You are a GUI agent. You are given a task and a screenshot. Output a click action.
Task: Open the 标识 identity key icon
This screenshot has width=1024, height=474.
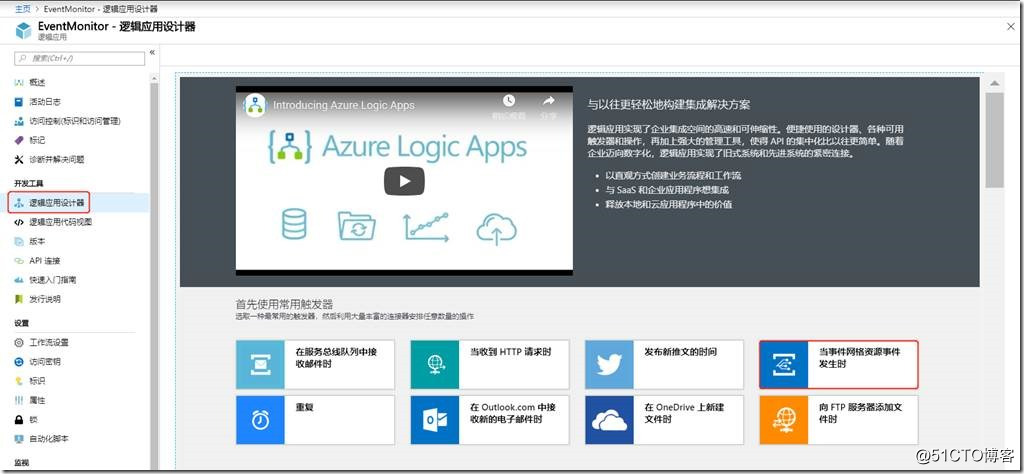[x=19, y=381]
